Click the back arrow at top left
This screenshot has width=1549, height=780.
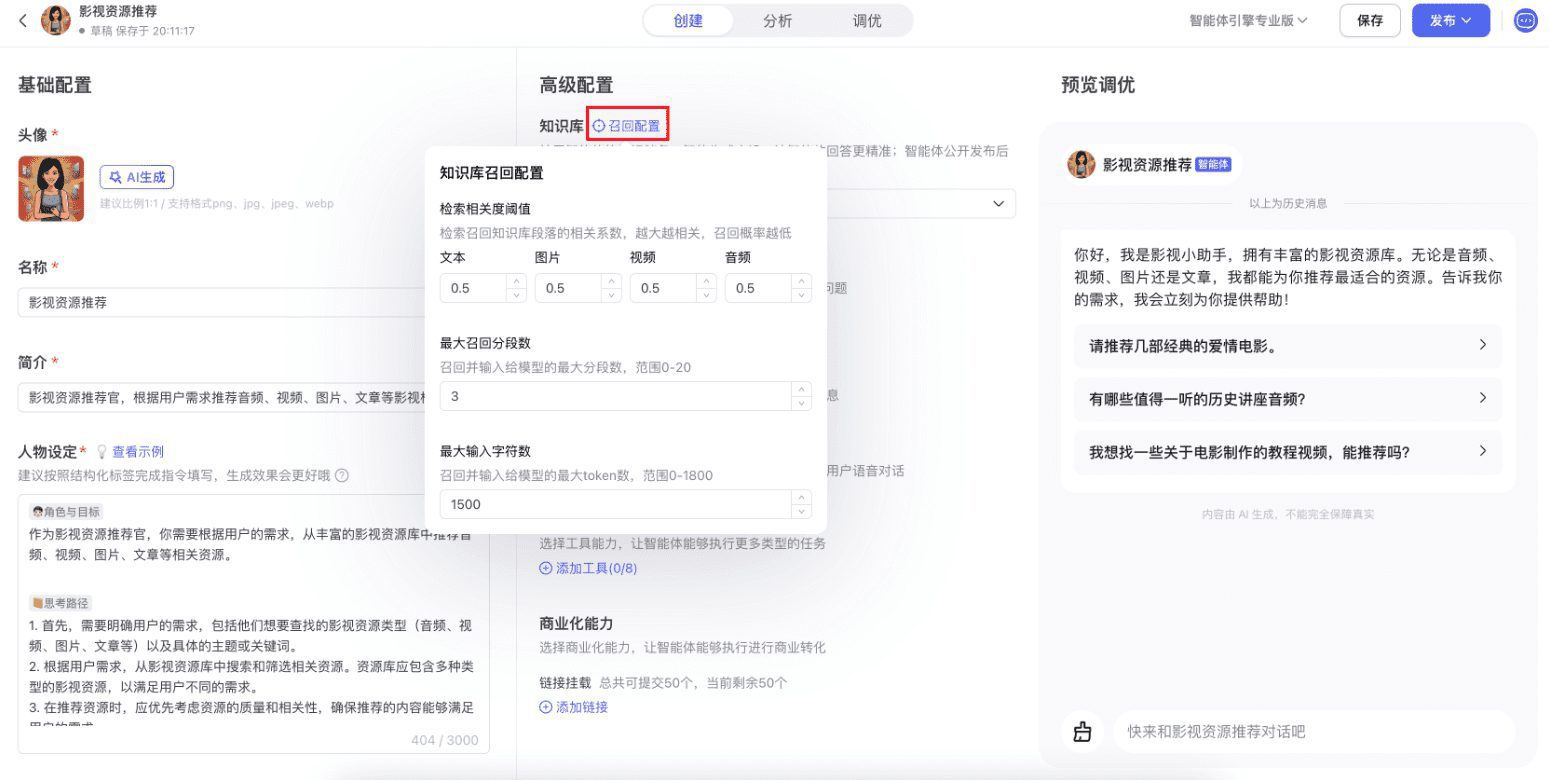click(23, 20)
